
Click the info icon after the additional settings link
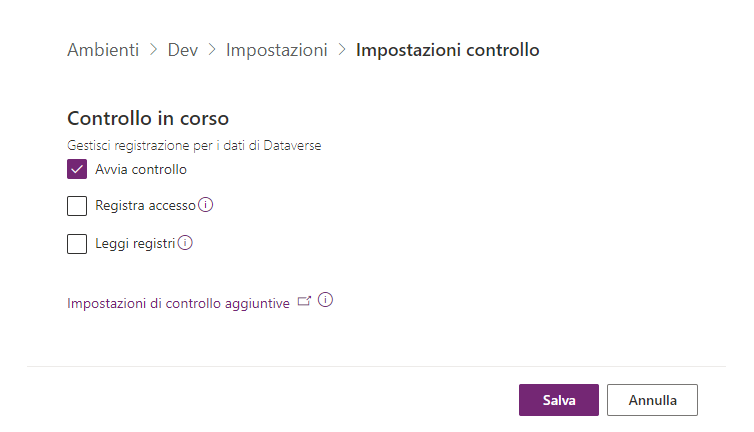coord(325,300)
